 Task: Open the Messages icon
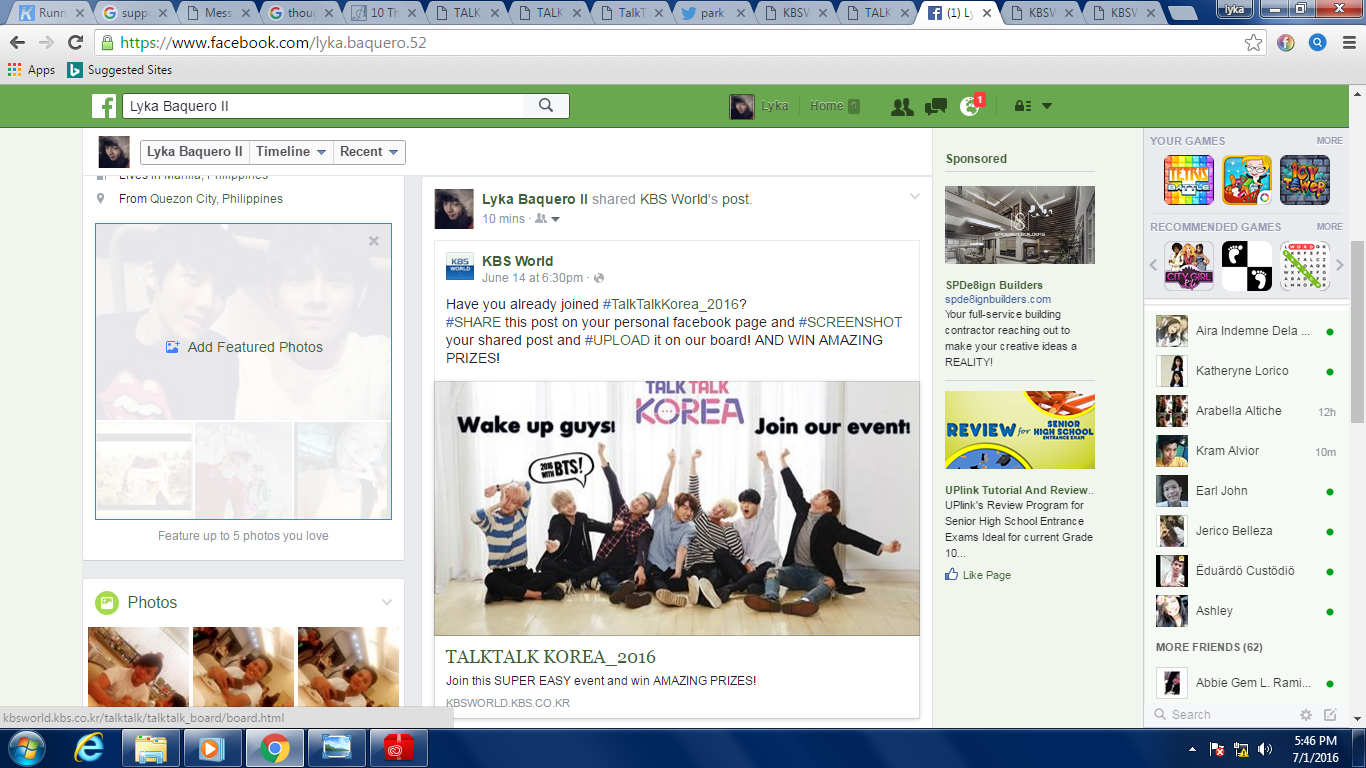point(936,106)
